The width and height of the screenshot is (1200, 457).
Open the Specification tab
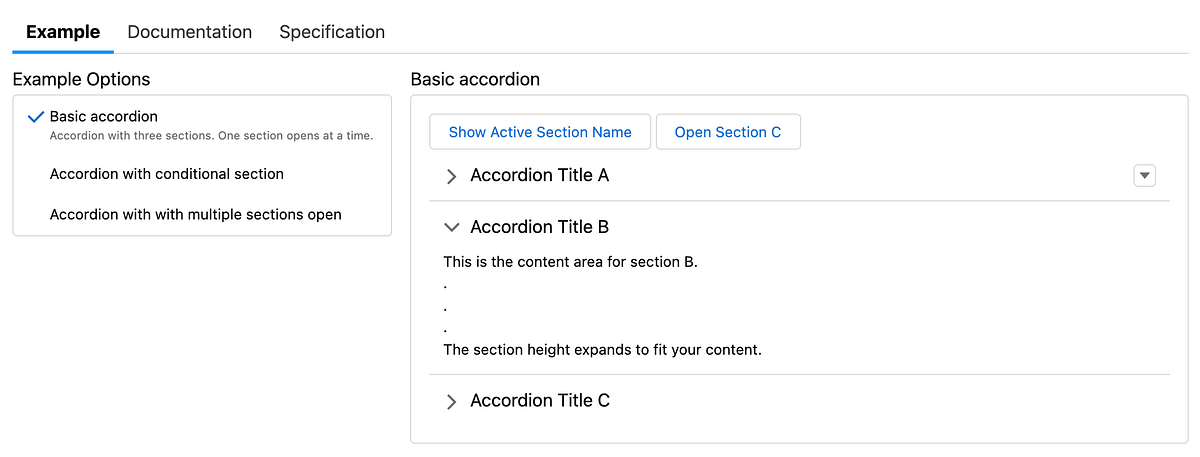(x=332, y=32)
